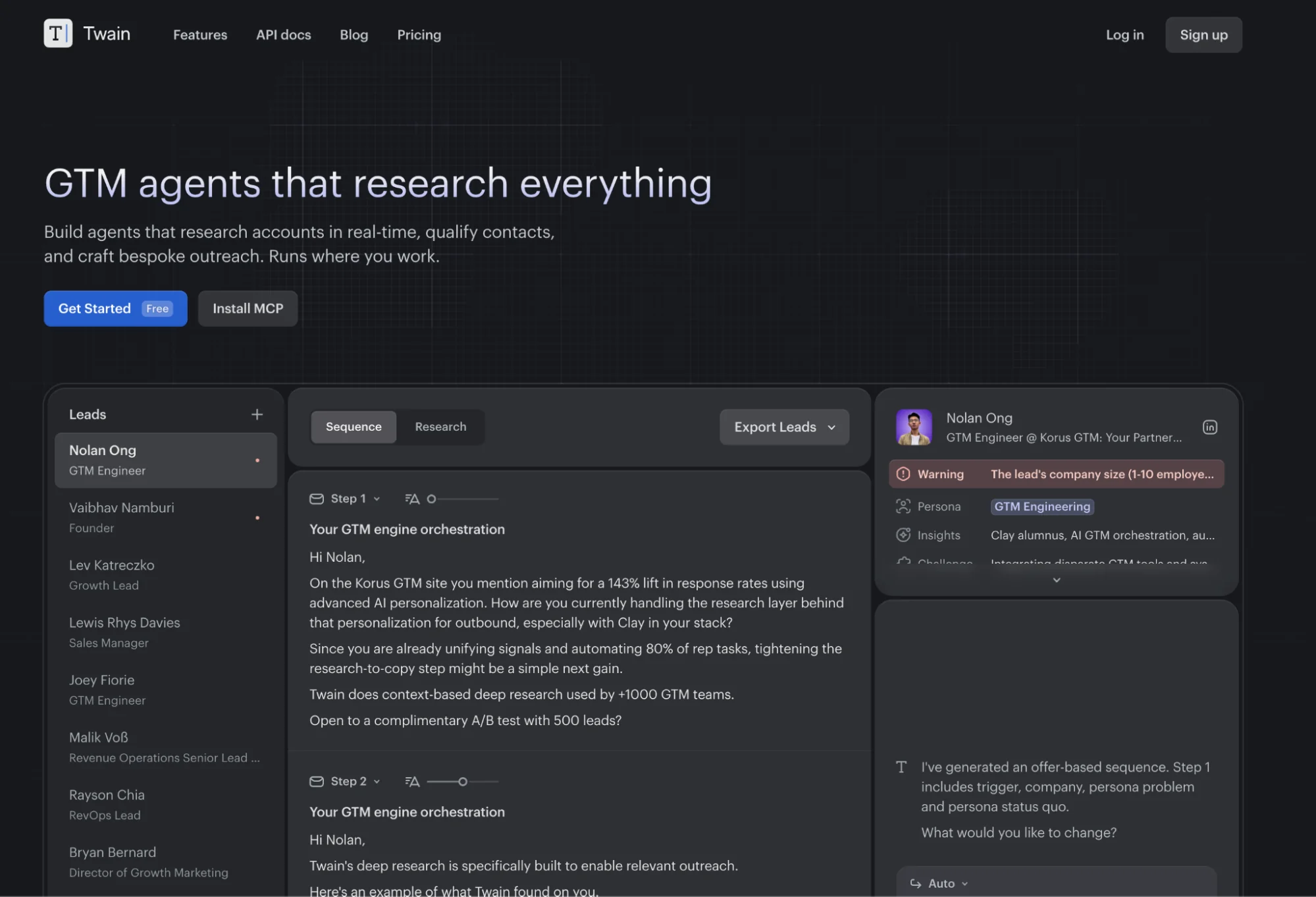
Task: Select lead Lewis Rhys Davies
Action: 166,632
